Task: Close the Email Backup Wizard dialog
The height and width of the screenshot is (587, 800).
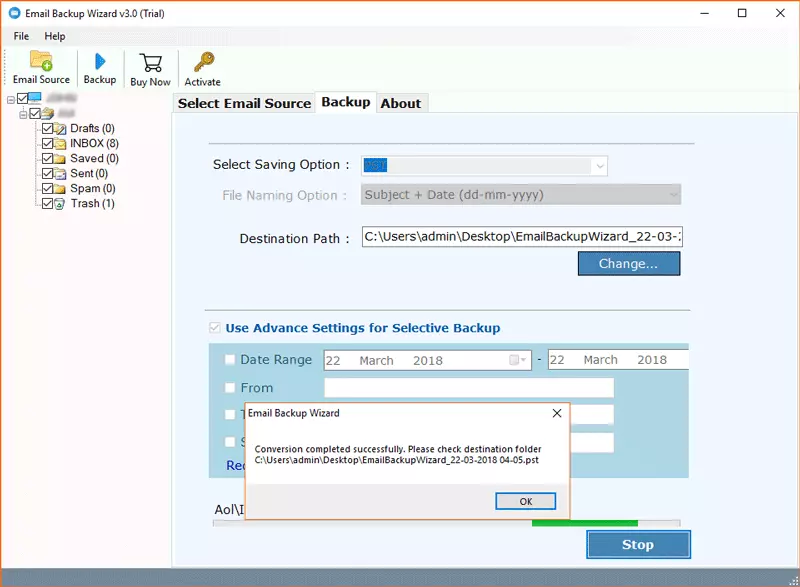Action: tap(557, 413)
